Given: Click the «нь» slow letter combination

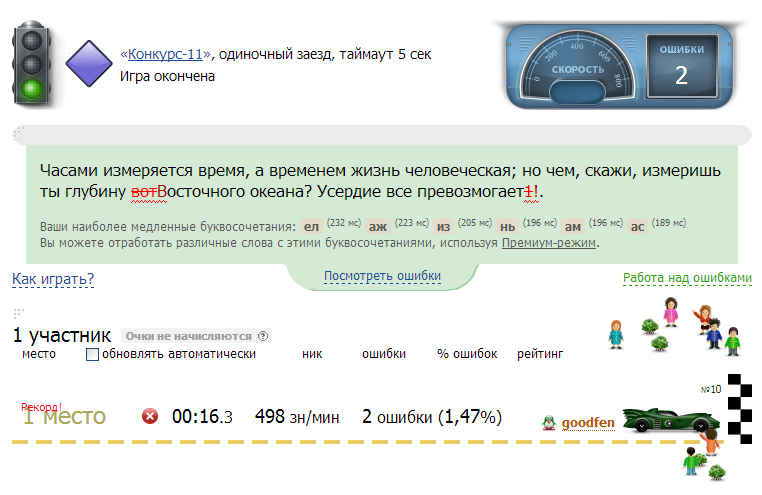Looking at the screenshot, I should pyautogui.click(x=507, y=226).
